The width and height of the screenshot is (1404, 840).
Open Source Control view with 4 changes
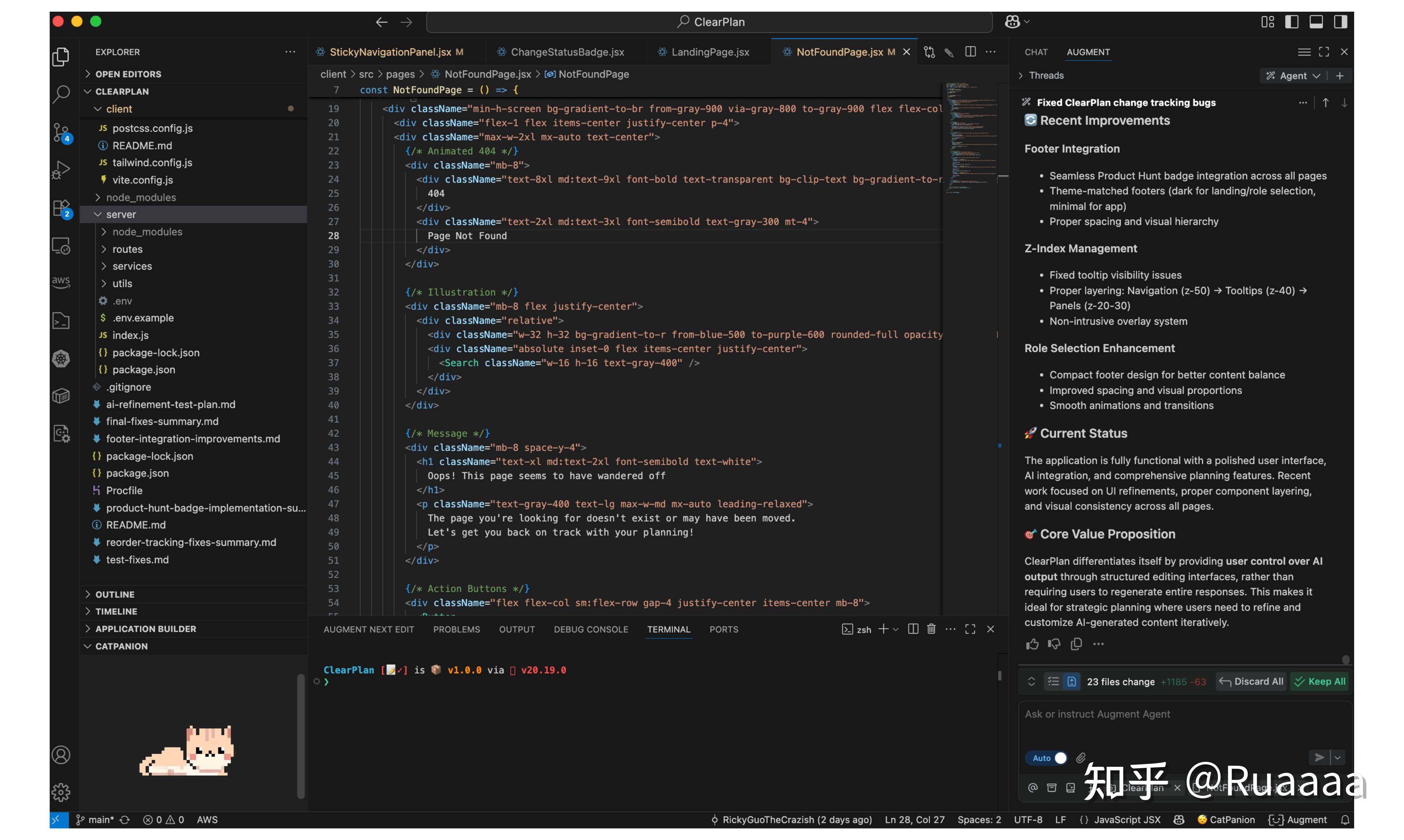point(61,133)
